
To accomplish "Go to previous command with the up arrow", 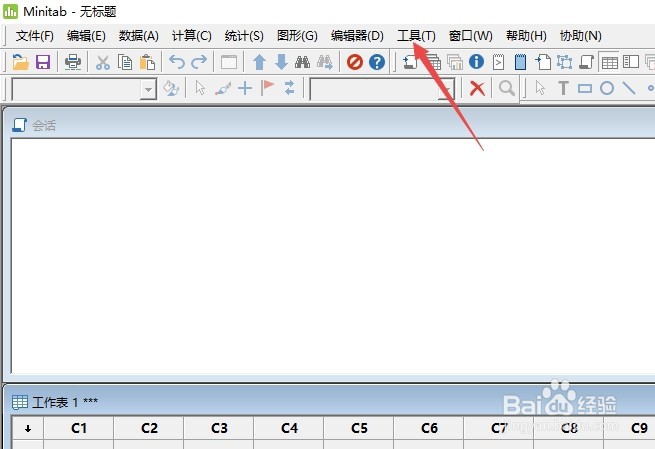I will pyautogui.click(x=259, y=62).
